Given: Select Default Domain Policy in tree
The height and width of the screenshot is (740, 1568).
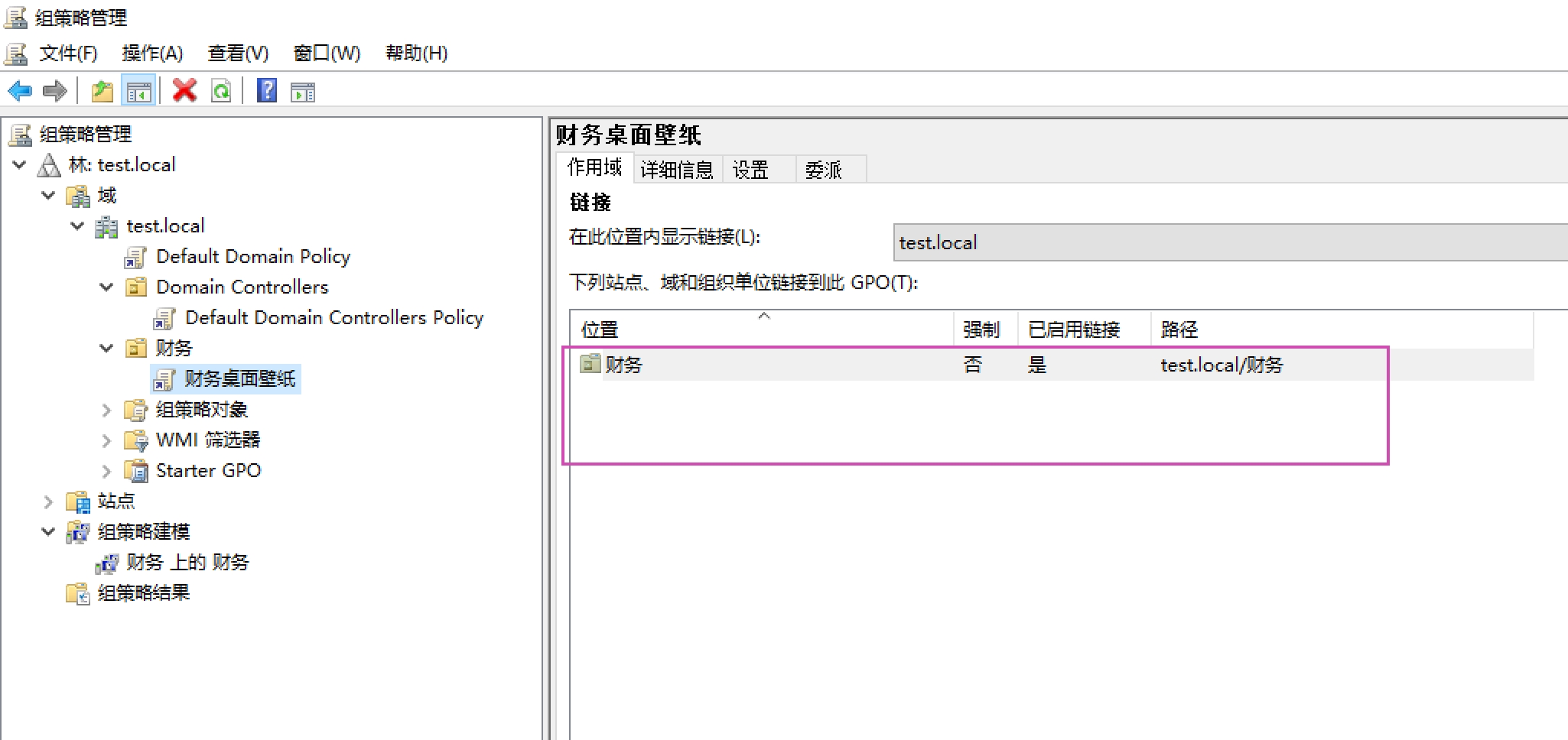Looking at the screenshot, I should pyautogui.click(x=252, y=257).
